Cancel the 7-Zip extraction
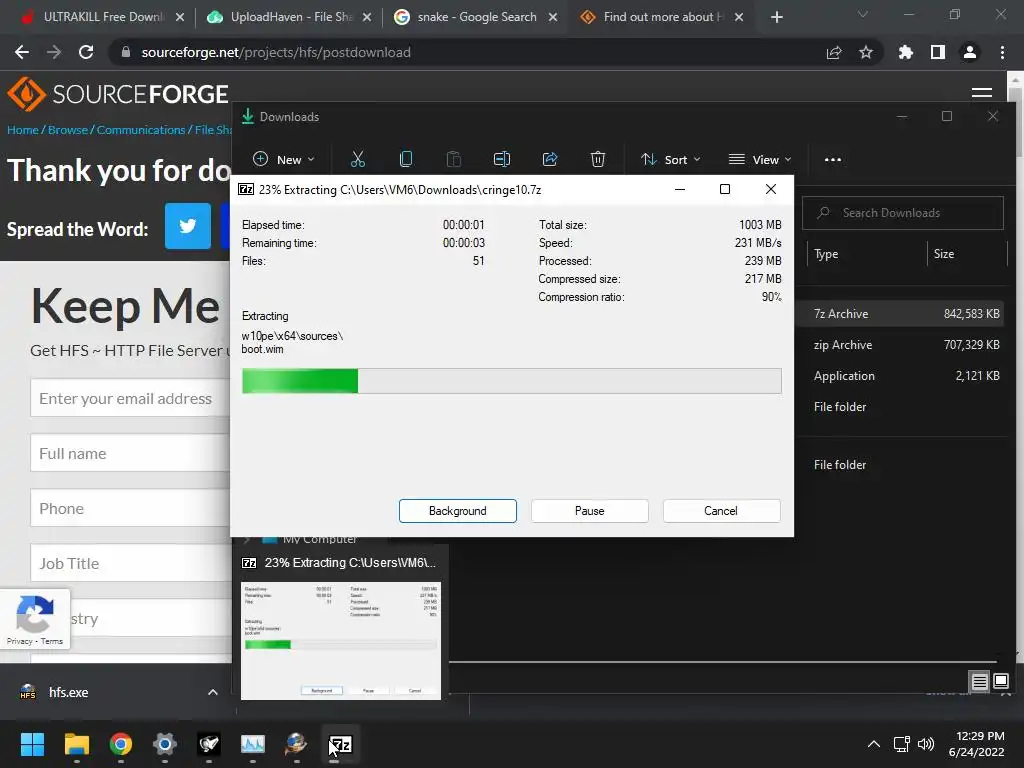 [721, 511]
